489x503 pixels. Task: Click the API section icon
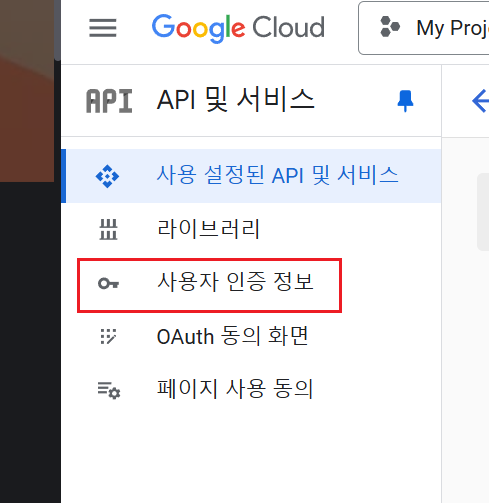click(x=109, y=101)
